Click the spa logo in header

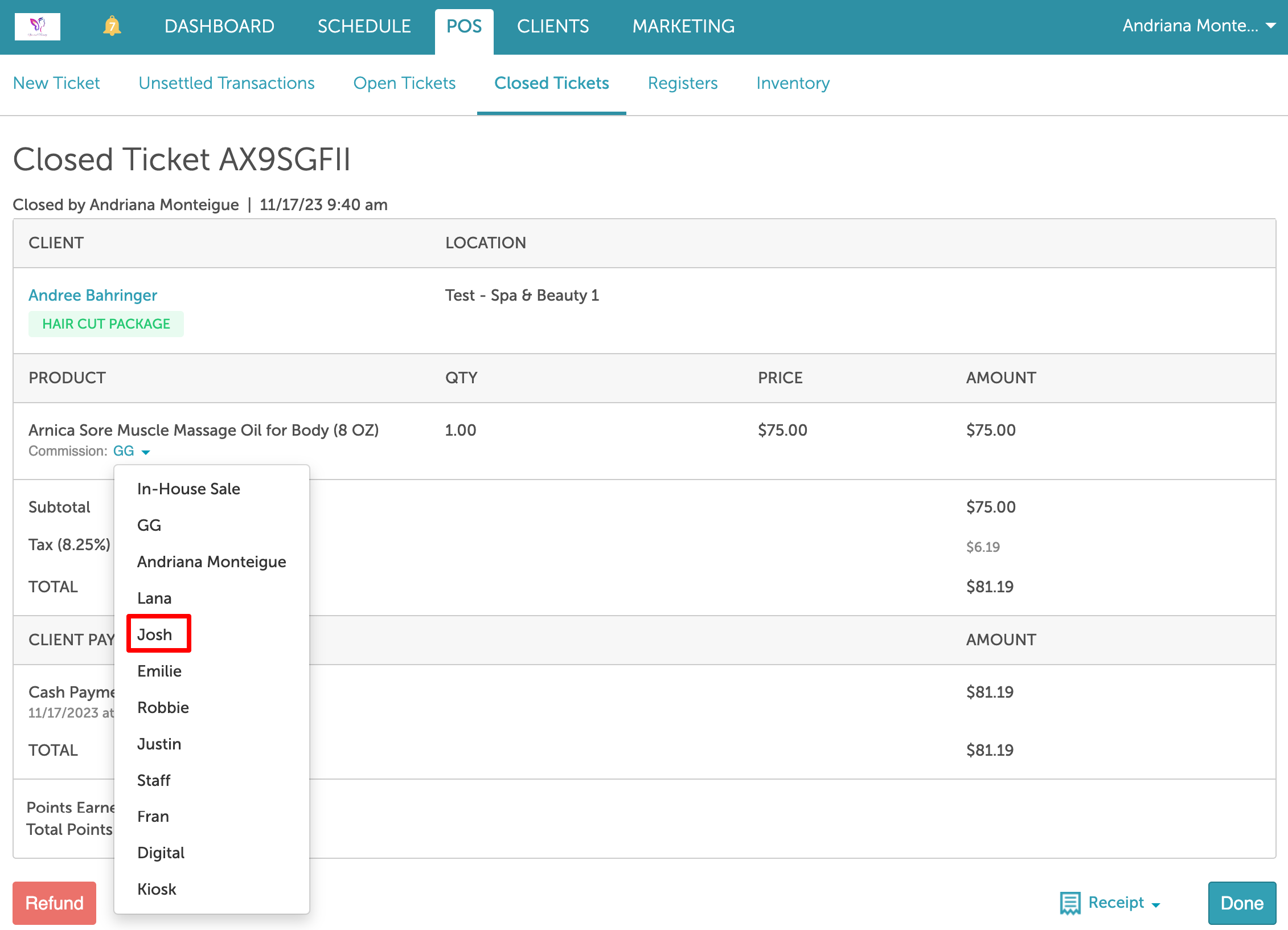coord(38,26)
